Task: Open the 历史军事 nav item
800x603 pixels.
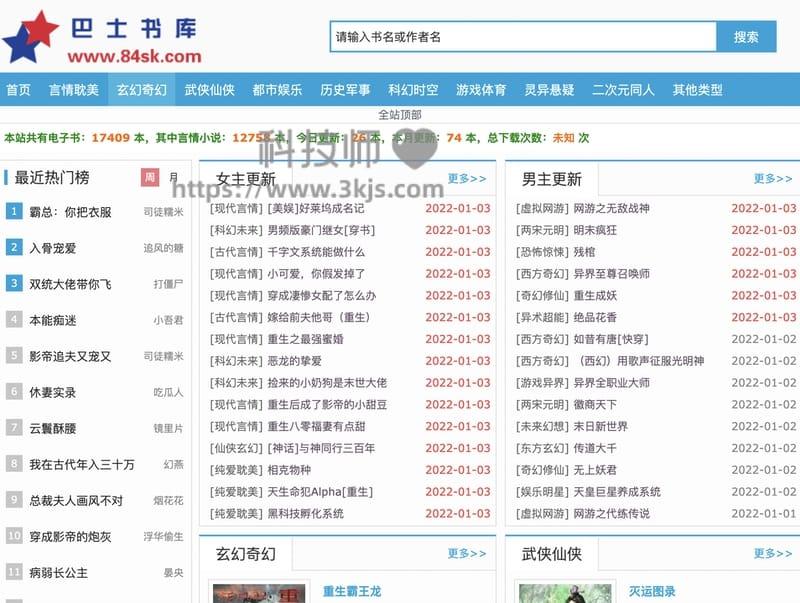Action: click(x=345, y=90)
